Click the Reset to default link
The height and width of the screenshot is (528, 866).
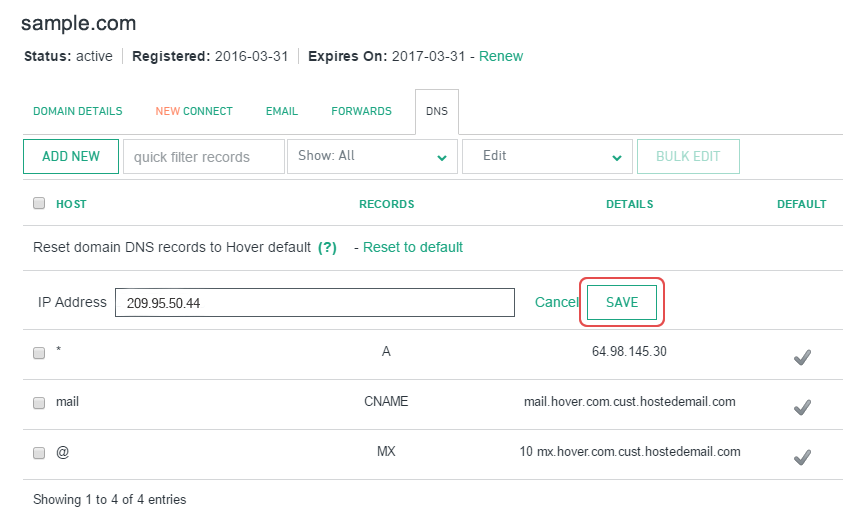coord(412,247)
